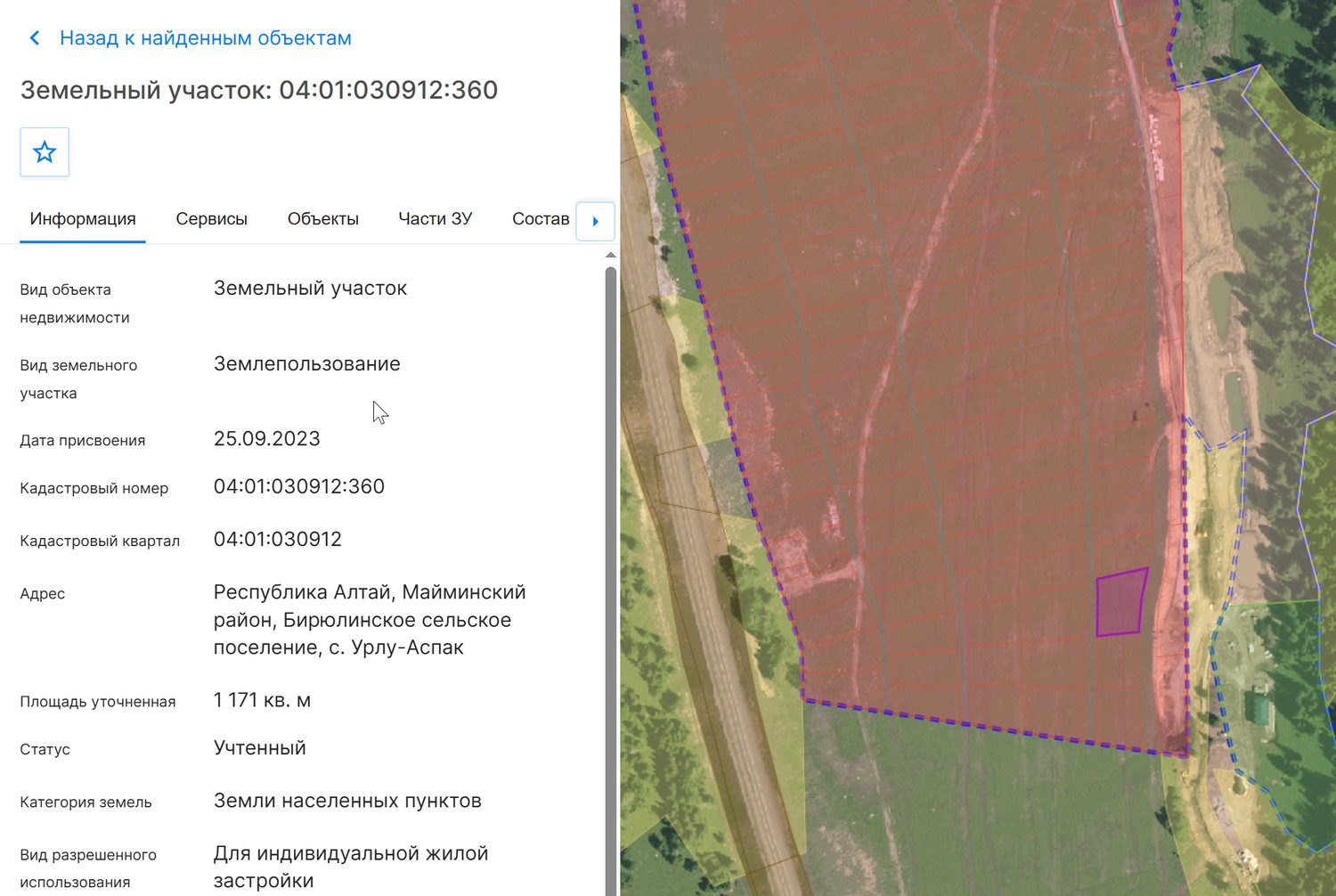The image size is (1336, 896).
Task: Click the heading 'Земельный участок: 04:01:030912:360'
Action: [259, 90]
